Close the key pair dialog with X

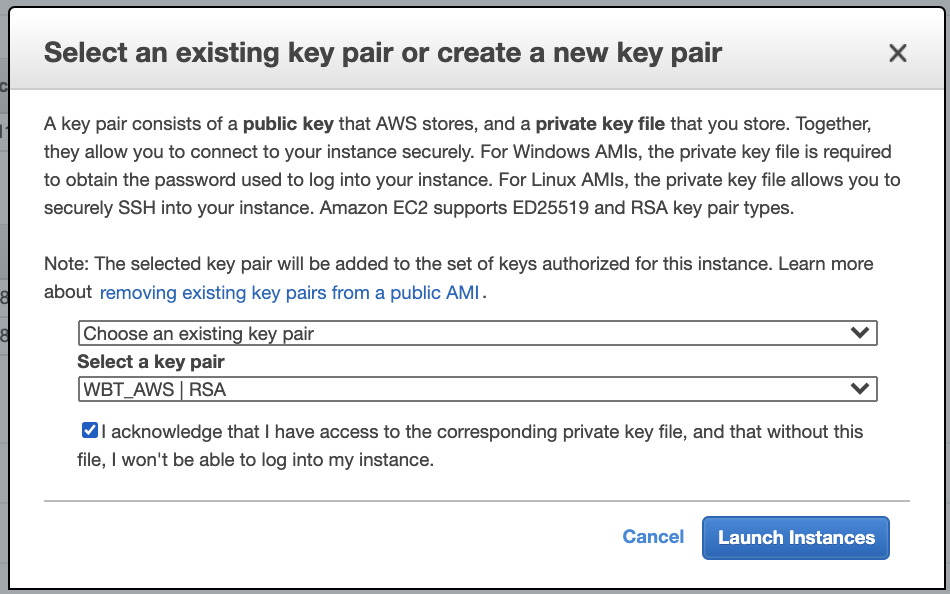[897, 53]
